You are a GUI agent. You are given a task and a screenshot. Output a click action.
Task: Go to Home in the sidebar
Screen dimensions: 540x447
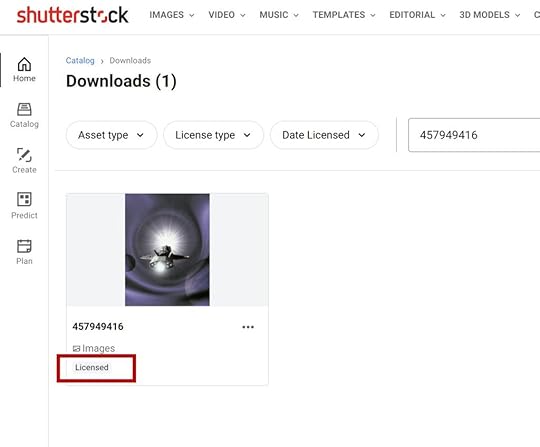point(24,70)
